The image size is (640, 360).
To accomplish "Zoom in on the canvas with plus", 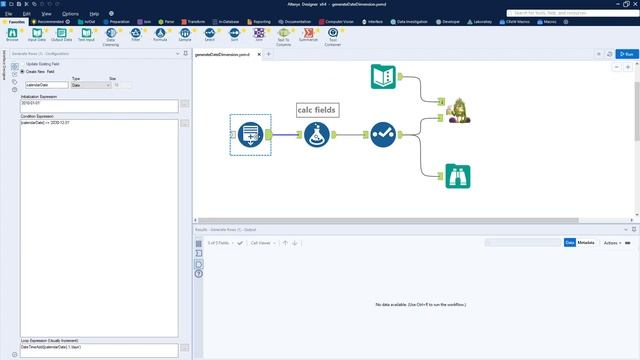I will pos(628,67).
